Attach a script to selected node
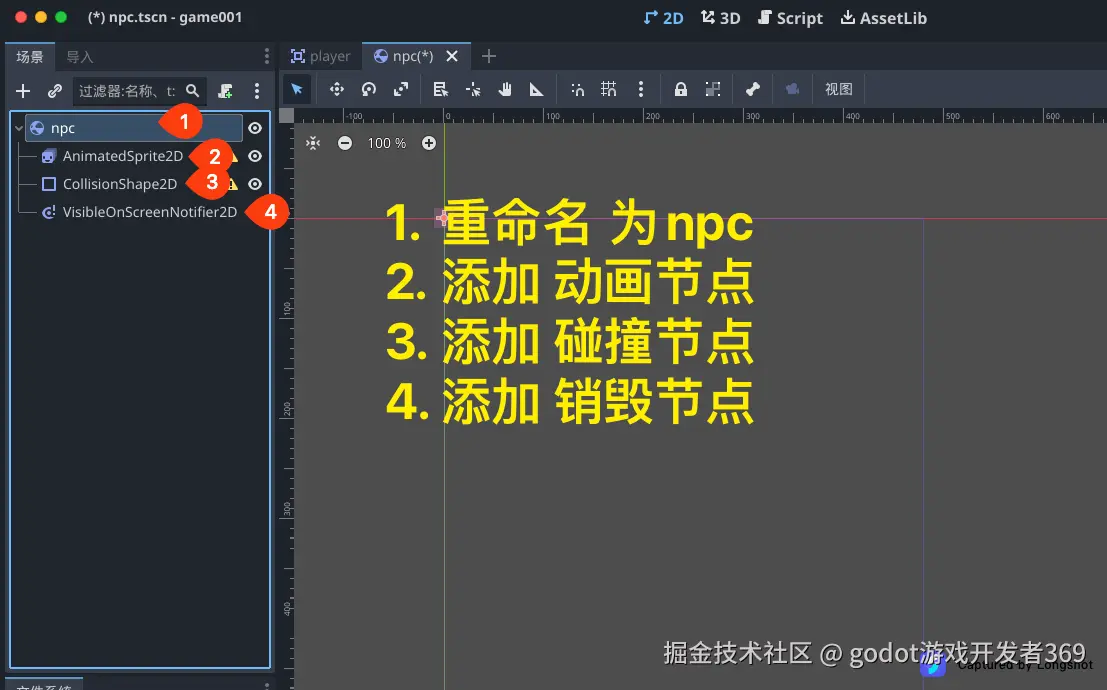This screenshot has height=690, width=1107. coord(225,91)
